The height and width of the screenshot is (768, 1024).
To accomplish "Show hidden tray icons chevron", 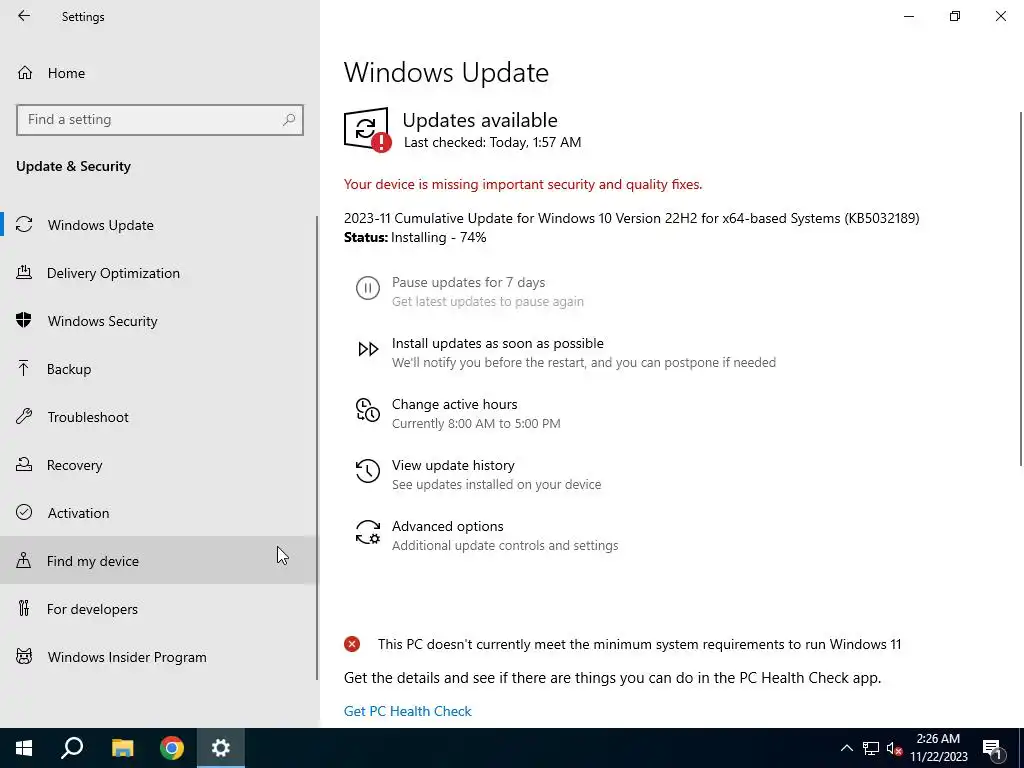I will click(x=846, y=748).
